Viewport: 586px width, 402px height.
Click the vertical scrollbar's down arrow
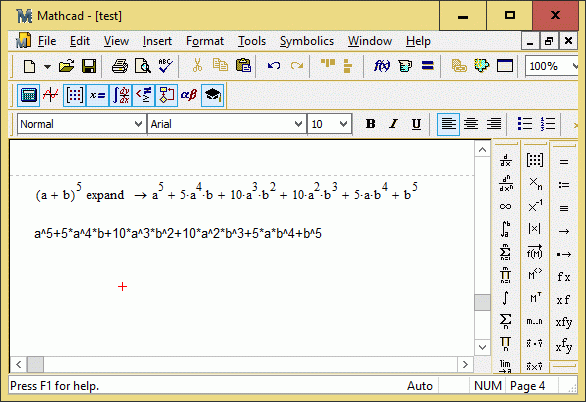(x=482, y=347)
